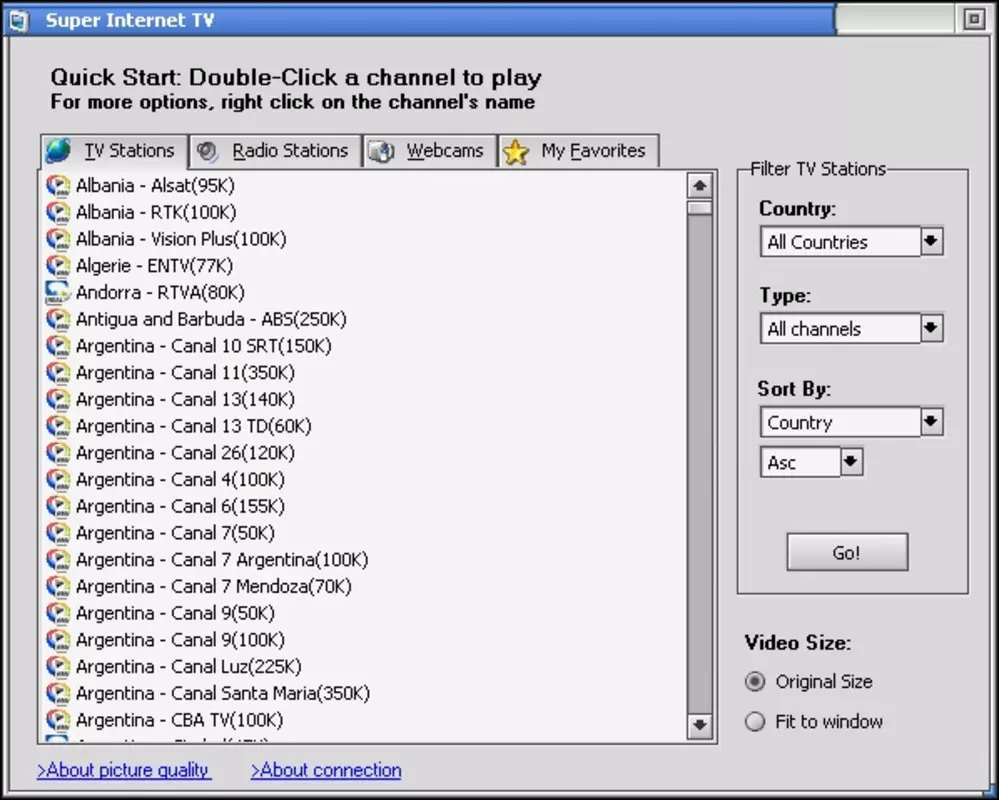
Task: Select Albania - RTK(100K) channel name
Action: (156, 213)
